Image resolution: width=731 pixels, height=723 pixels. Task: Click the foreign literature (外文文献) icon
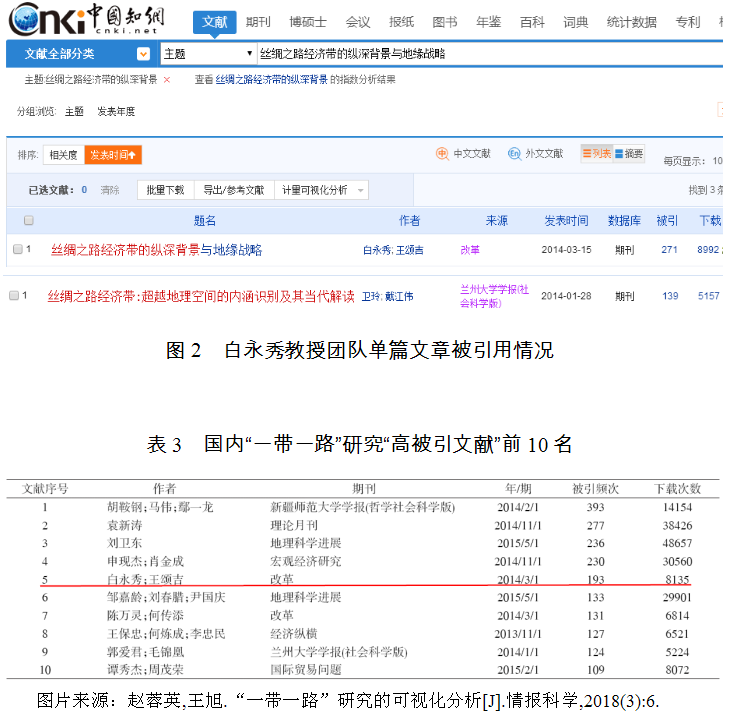[x=514, y=154]
